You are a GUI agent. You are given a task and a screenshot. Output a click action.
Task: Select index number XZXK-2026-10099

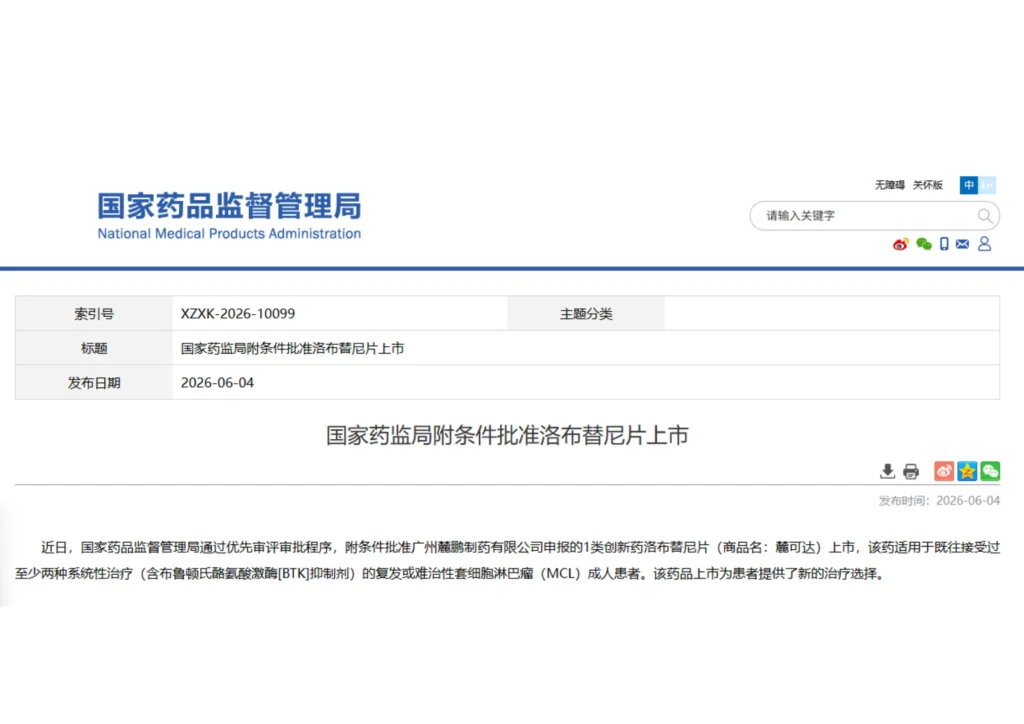click(238, 314)
